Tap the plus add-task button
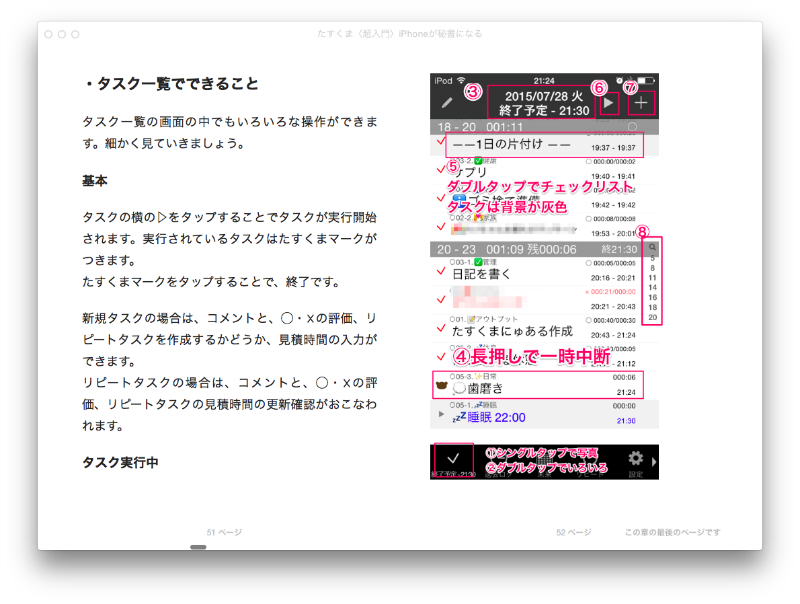800x604 pixels. coord(641,103)
